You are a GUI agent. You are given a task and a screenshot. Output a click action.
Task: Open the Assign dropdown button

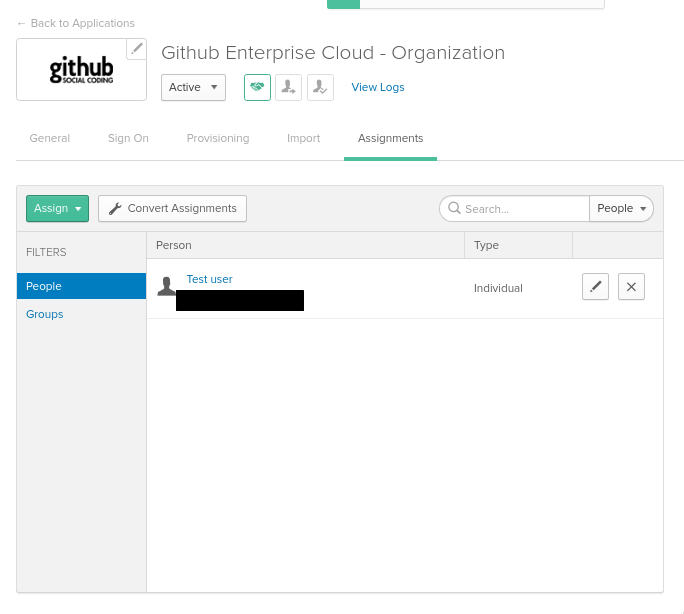click(58, 208)
